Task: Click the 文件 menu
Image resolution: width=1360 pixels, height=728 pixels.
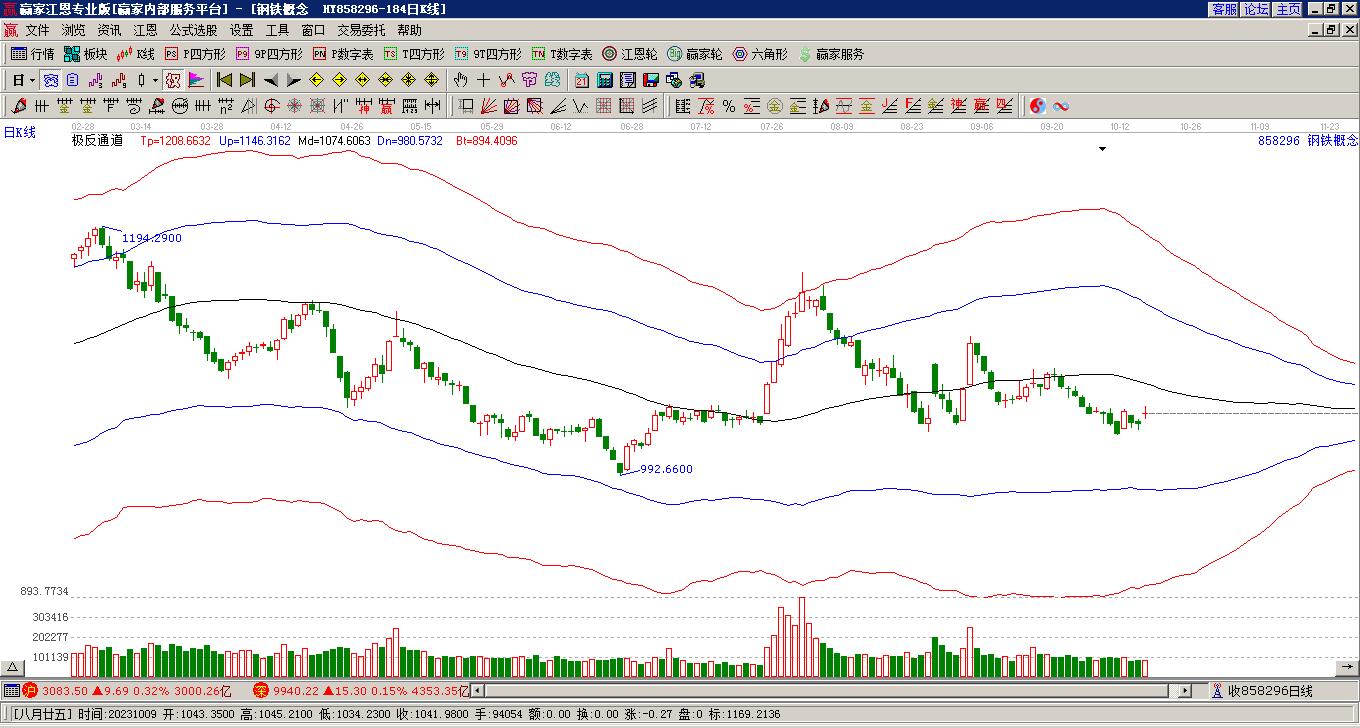Action: click(38, 30)
